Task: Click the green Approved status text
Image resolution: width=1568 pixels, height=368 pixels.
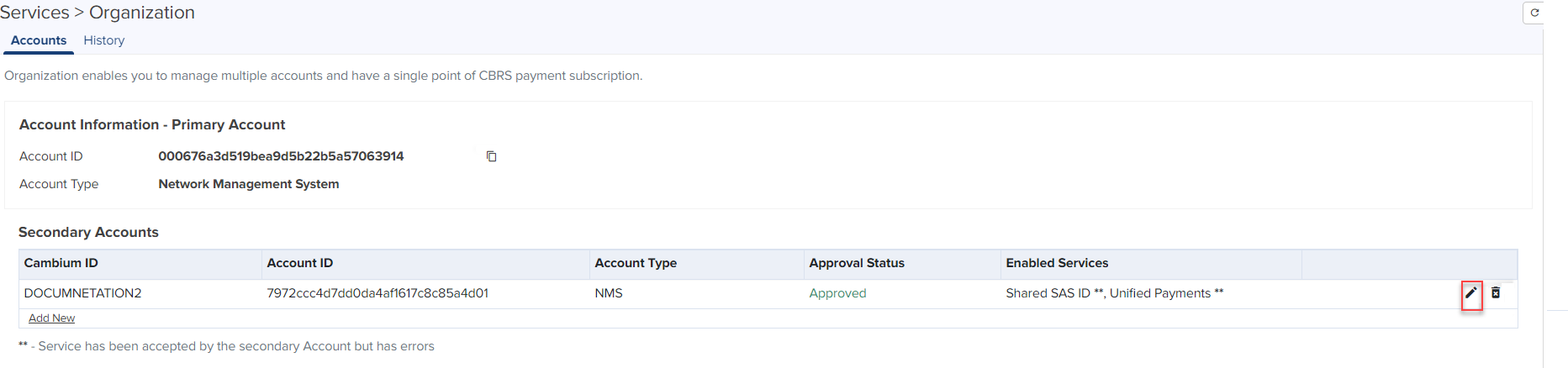Action: tap(837, 293)
